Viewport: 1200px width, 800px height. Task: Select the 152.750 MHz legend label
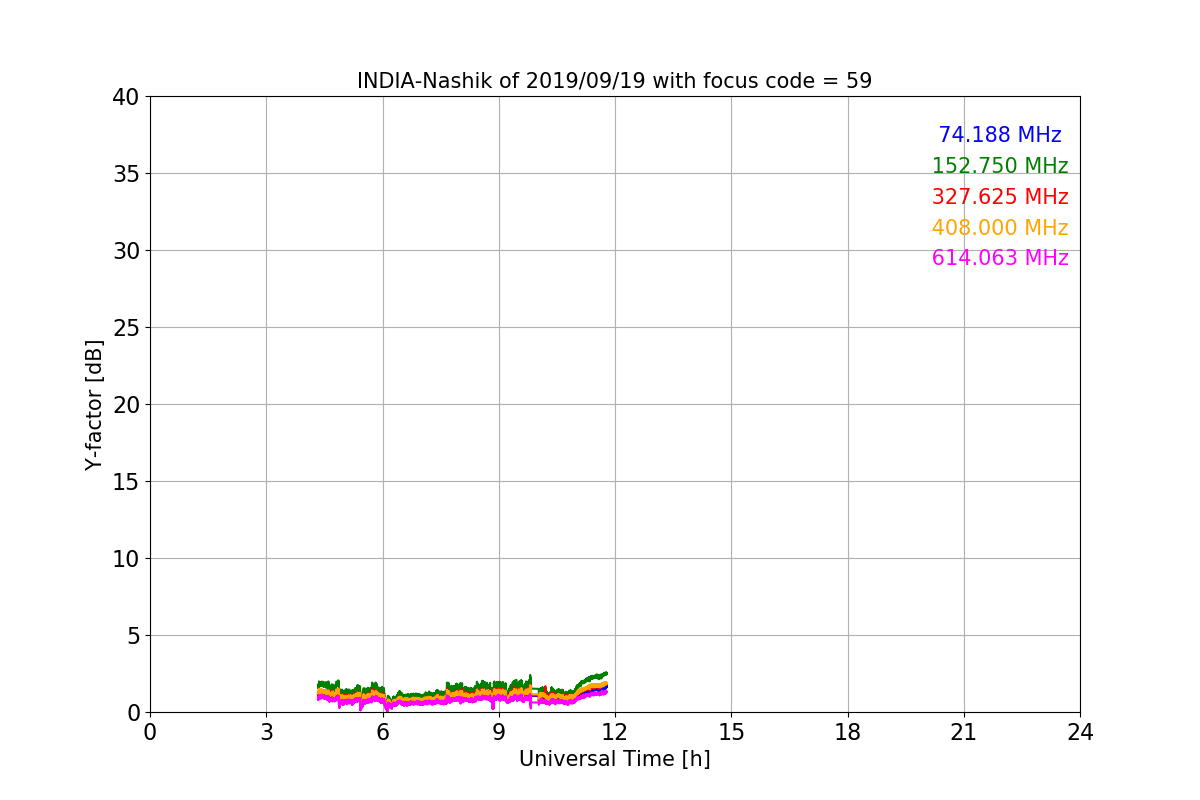point(1000,166)
